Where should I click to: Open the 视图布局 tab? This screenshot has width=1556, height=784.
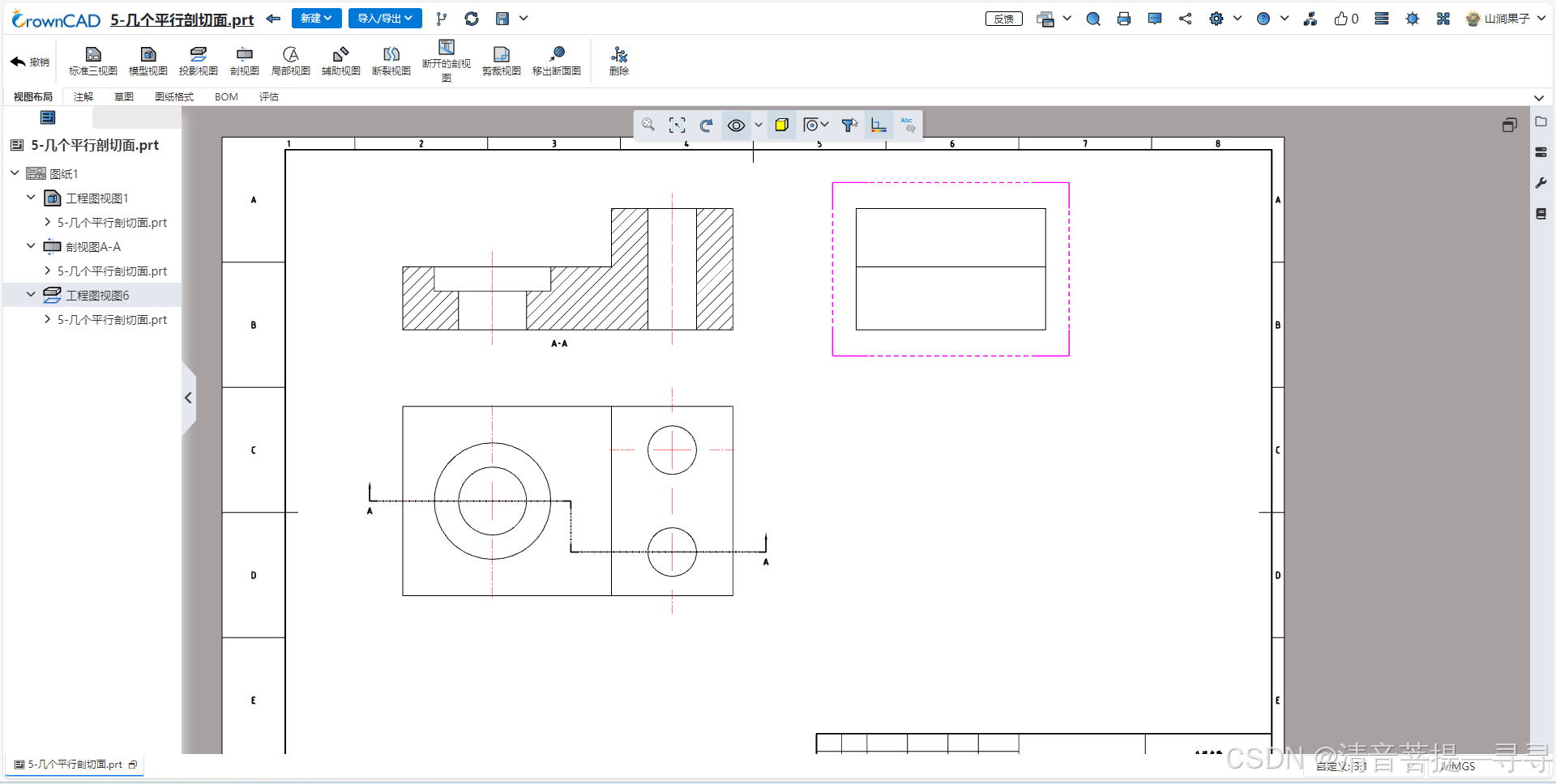point(33,97)
